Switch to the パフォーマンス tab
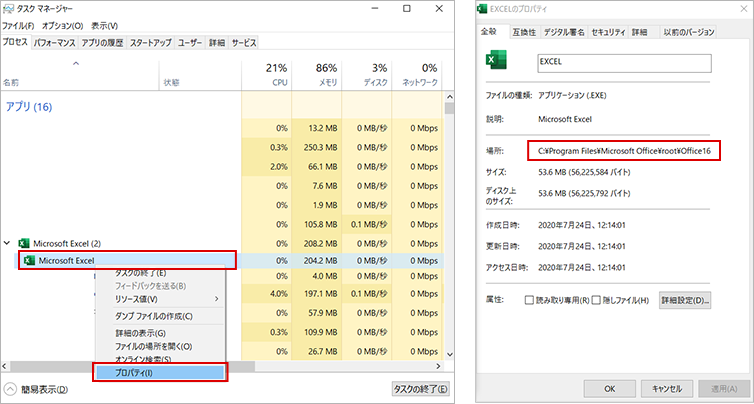Screen dimensions: 754x404 [x=54, y=43]
